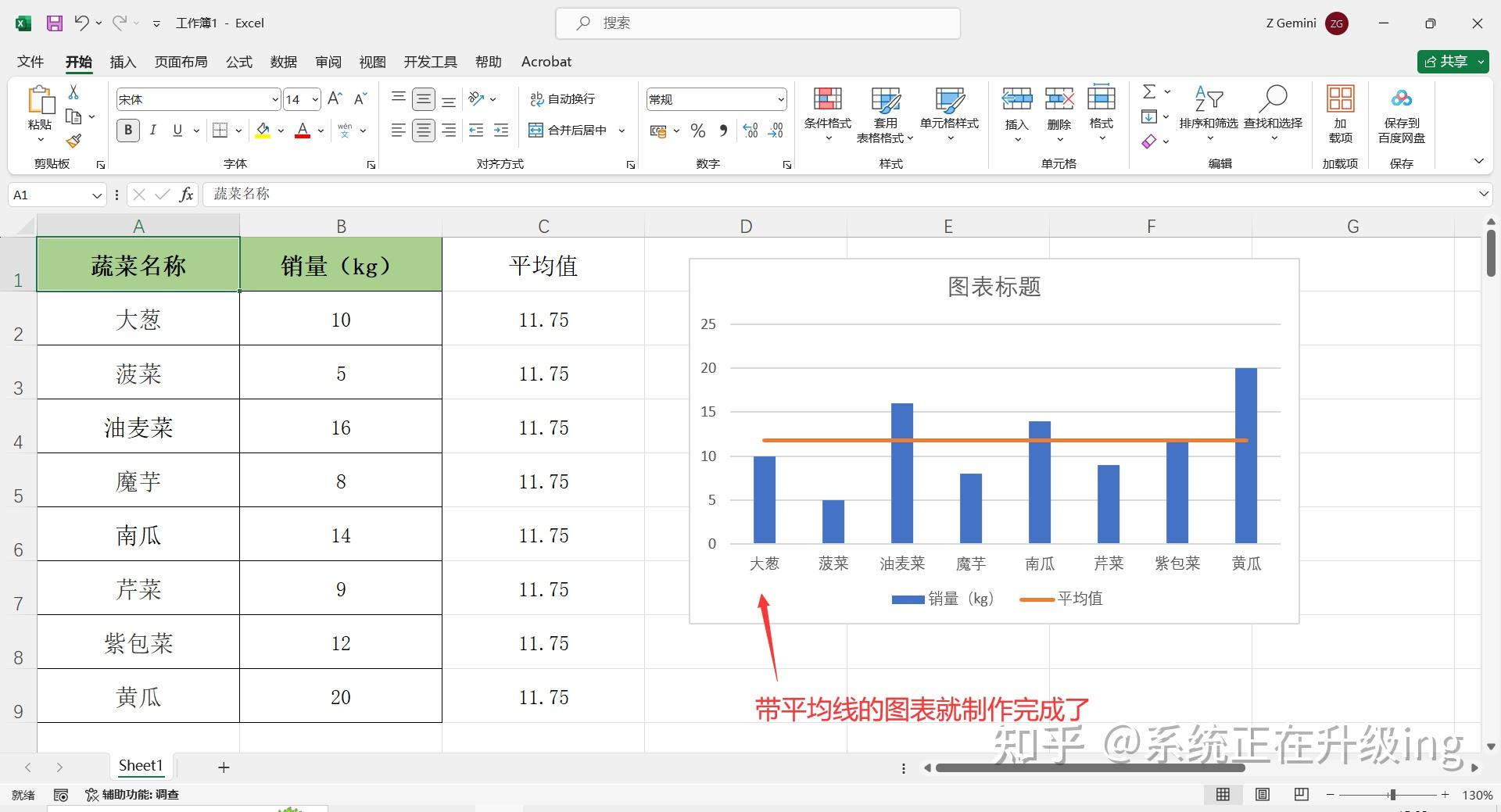
Task: Click the font color red A swatch
Action: tap(303, 131)
